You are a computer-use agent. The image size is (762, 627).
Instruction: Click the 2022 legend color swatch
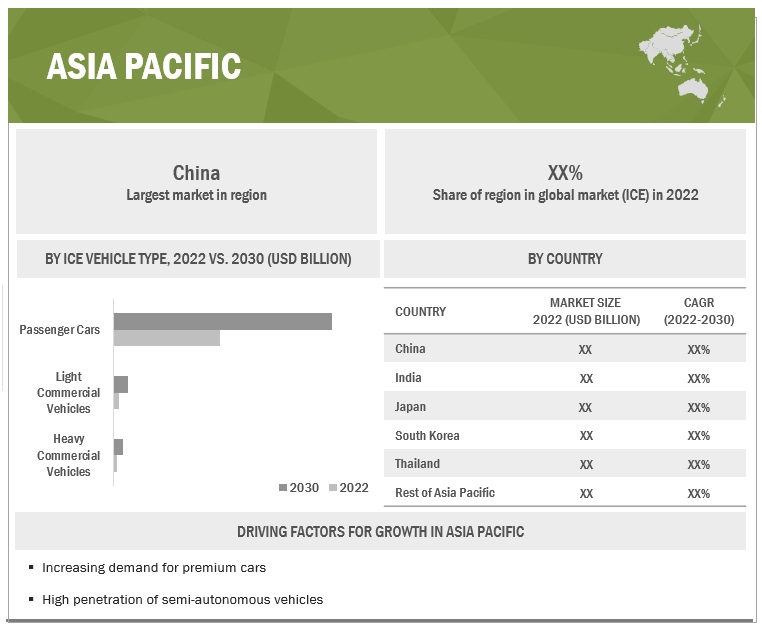pyautogui.click(x=333, y=488)
